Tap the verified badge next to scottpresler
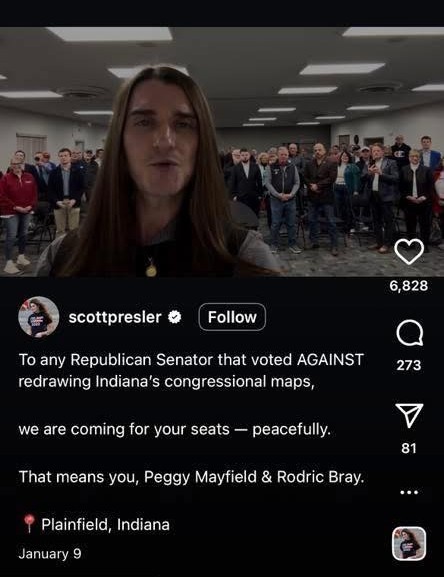444x577 pixels. point(175,317)
